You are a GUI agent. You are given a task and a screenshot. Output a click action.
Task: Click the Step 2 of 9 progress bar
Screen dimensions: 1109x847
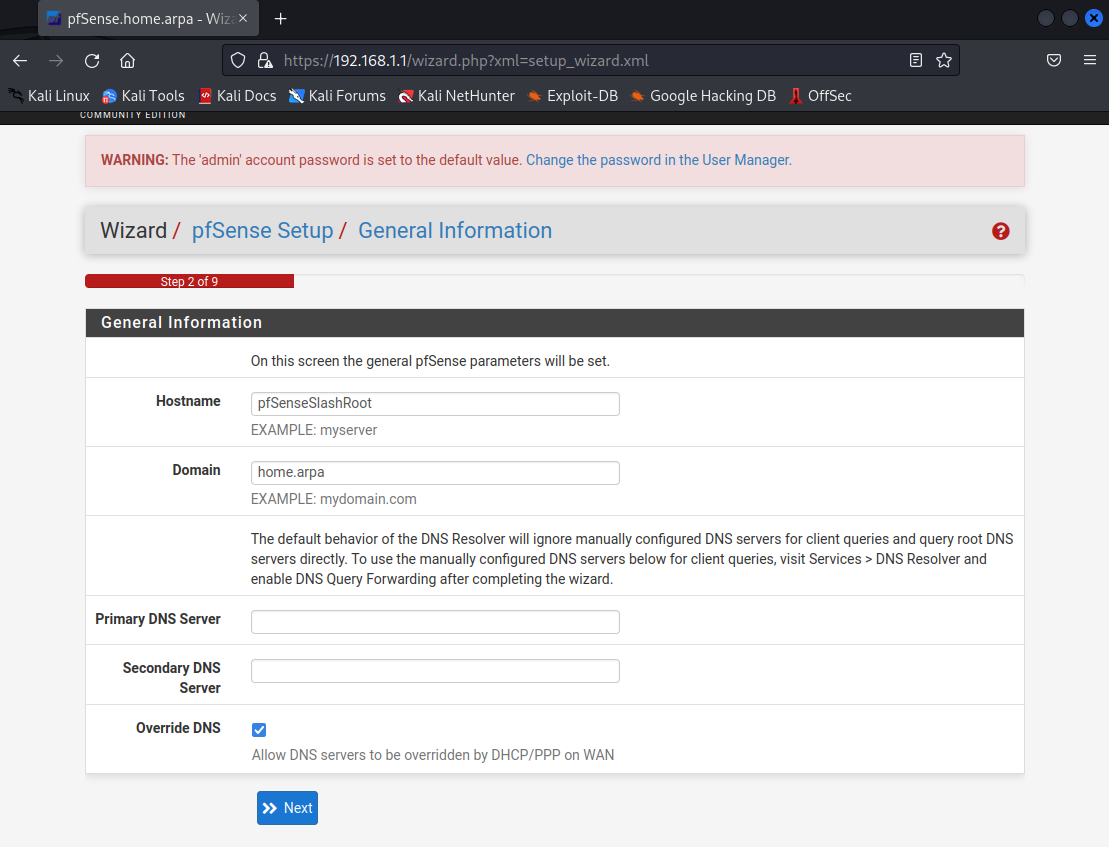coord(189,282)
